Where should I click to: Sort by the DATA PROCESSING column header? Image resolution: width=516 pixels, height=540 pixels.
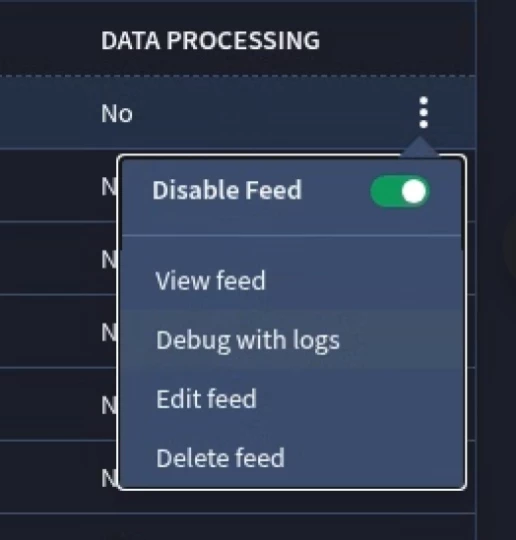click(x=210, y=41)
